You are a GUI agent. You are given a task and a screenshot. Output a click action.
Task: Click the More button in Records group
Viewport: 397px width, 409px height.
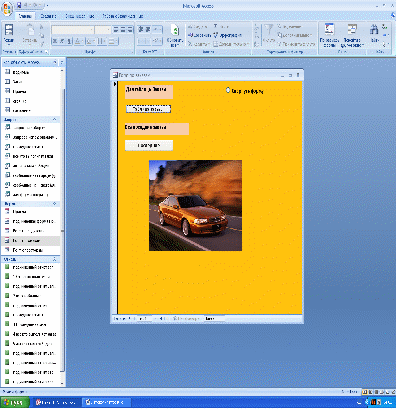(x=231, y=44)
